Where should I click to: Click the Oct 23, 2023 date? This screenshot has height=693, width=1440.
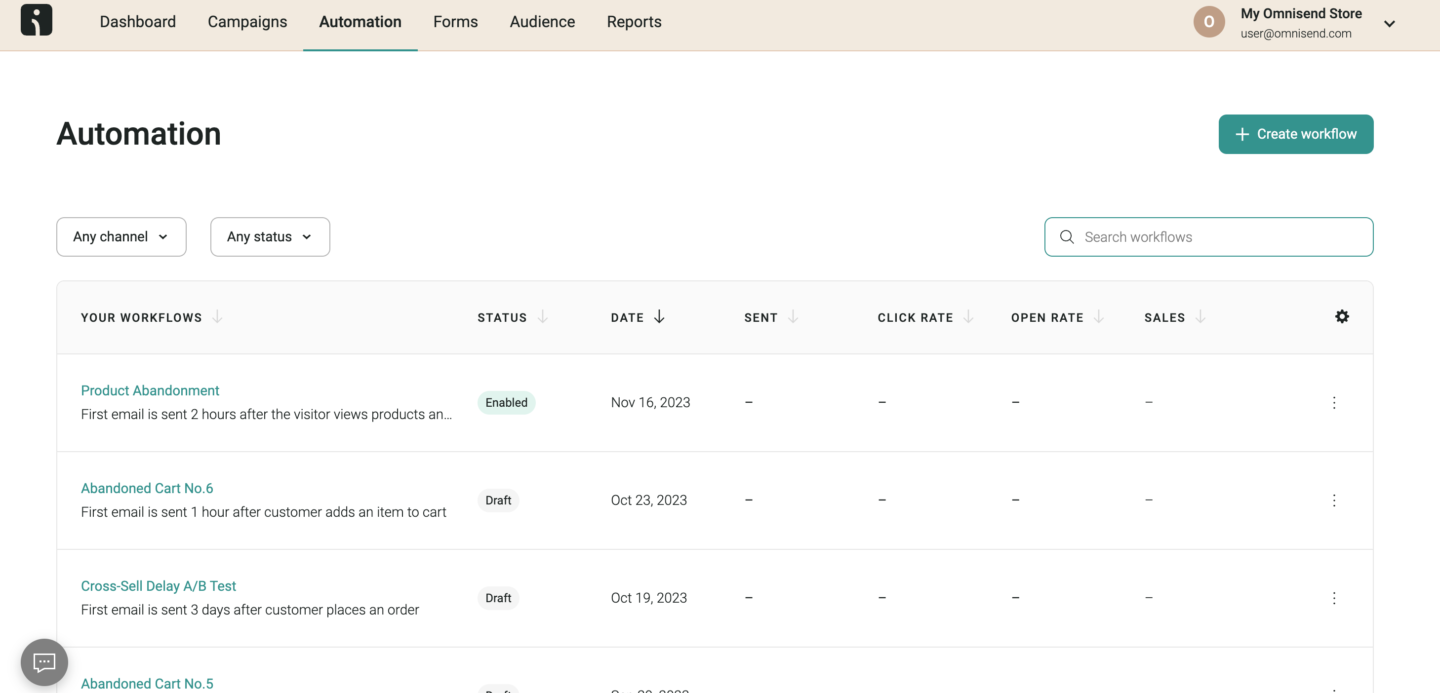pos(649,500)
